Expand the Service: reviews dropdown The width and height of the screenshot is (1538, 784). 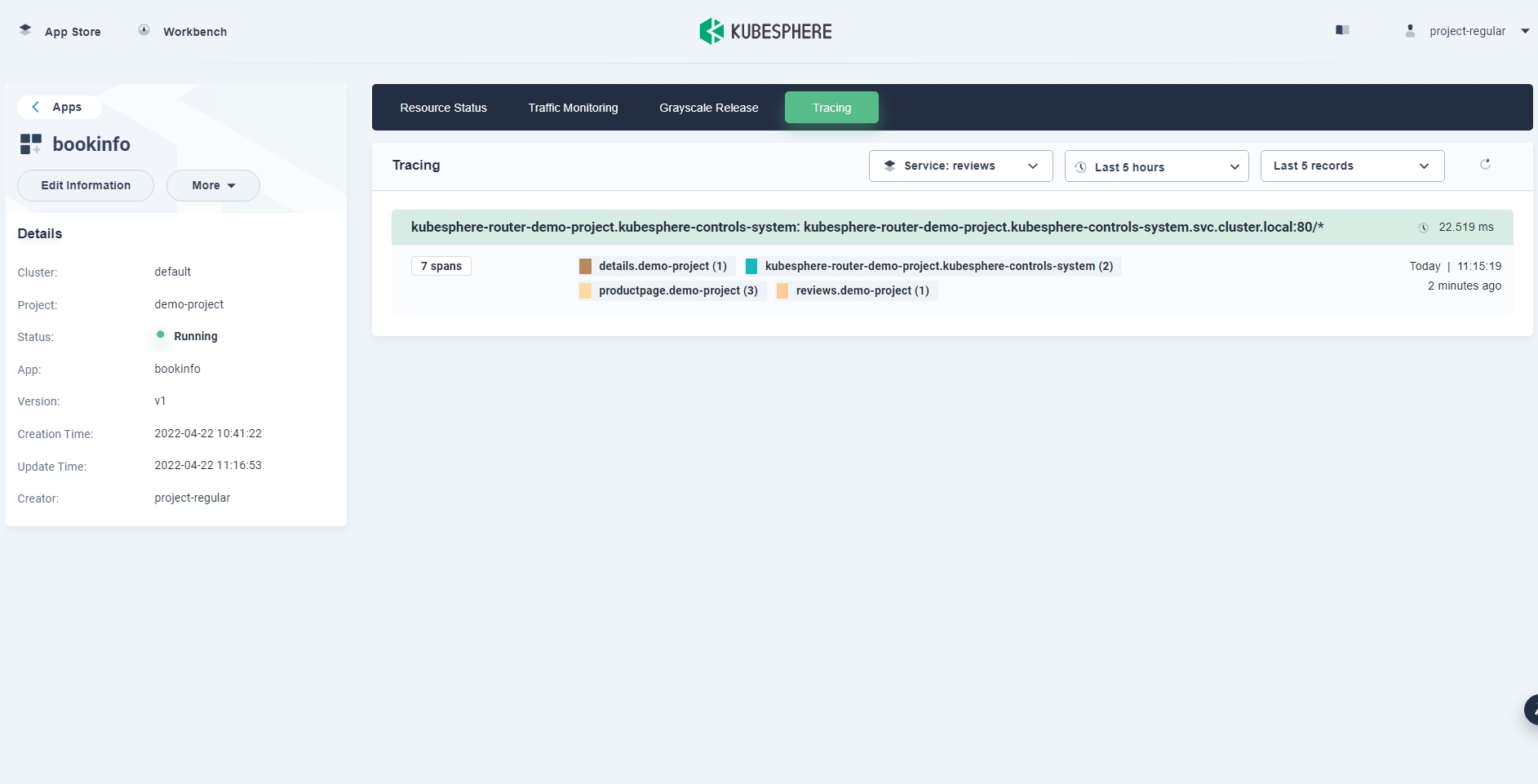click(x=960, y=166)
